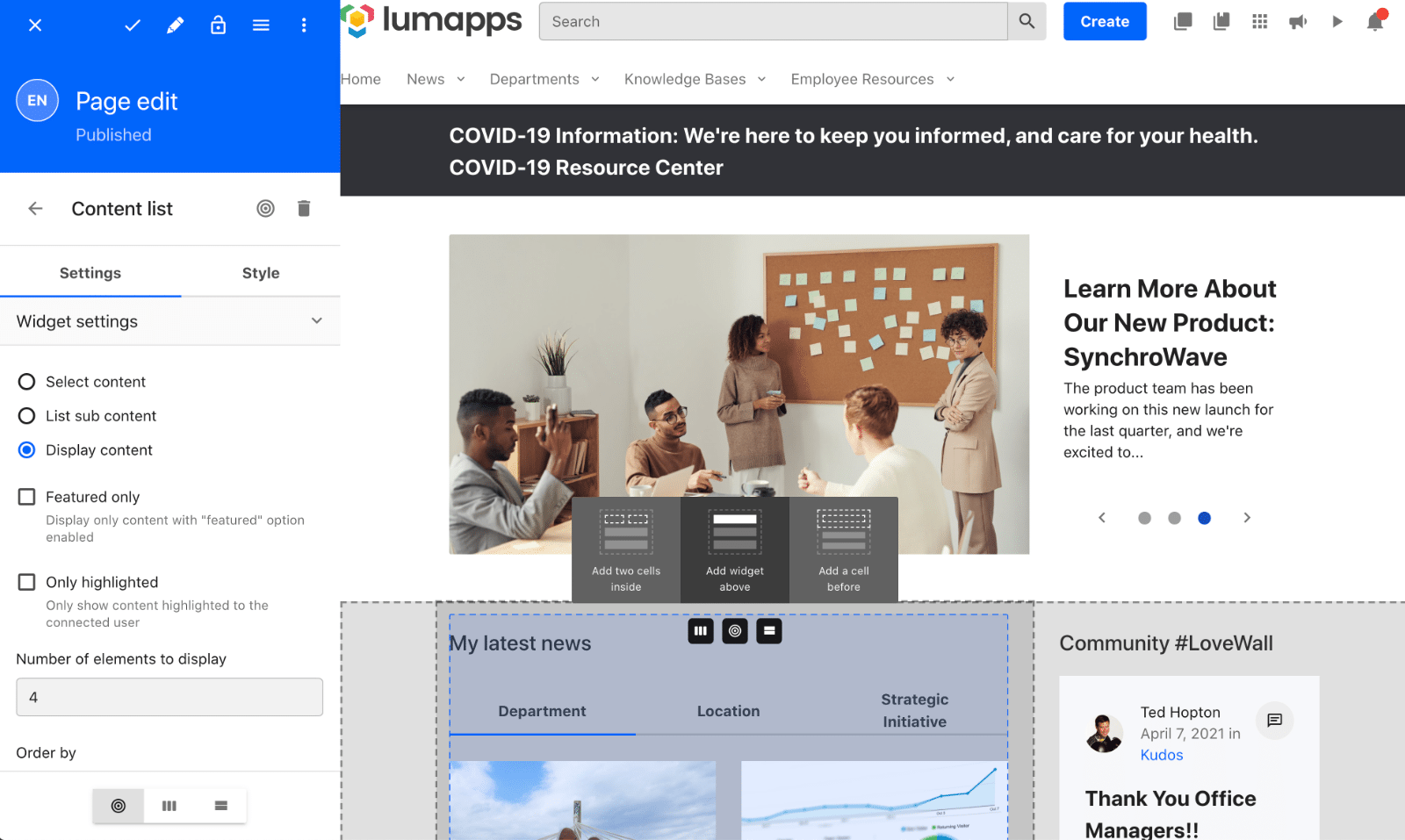This screenshot has width=1405, height=840.
Task: Collapse the Widget settings section
Action: pos(316,321)
